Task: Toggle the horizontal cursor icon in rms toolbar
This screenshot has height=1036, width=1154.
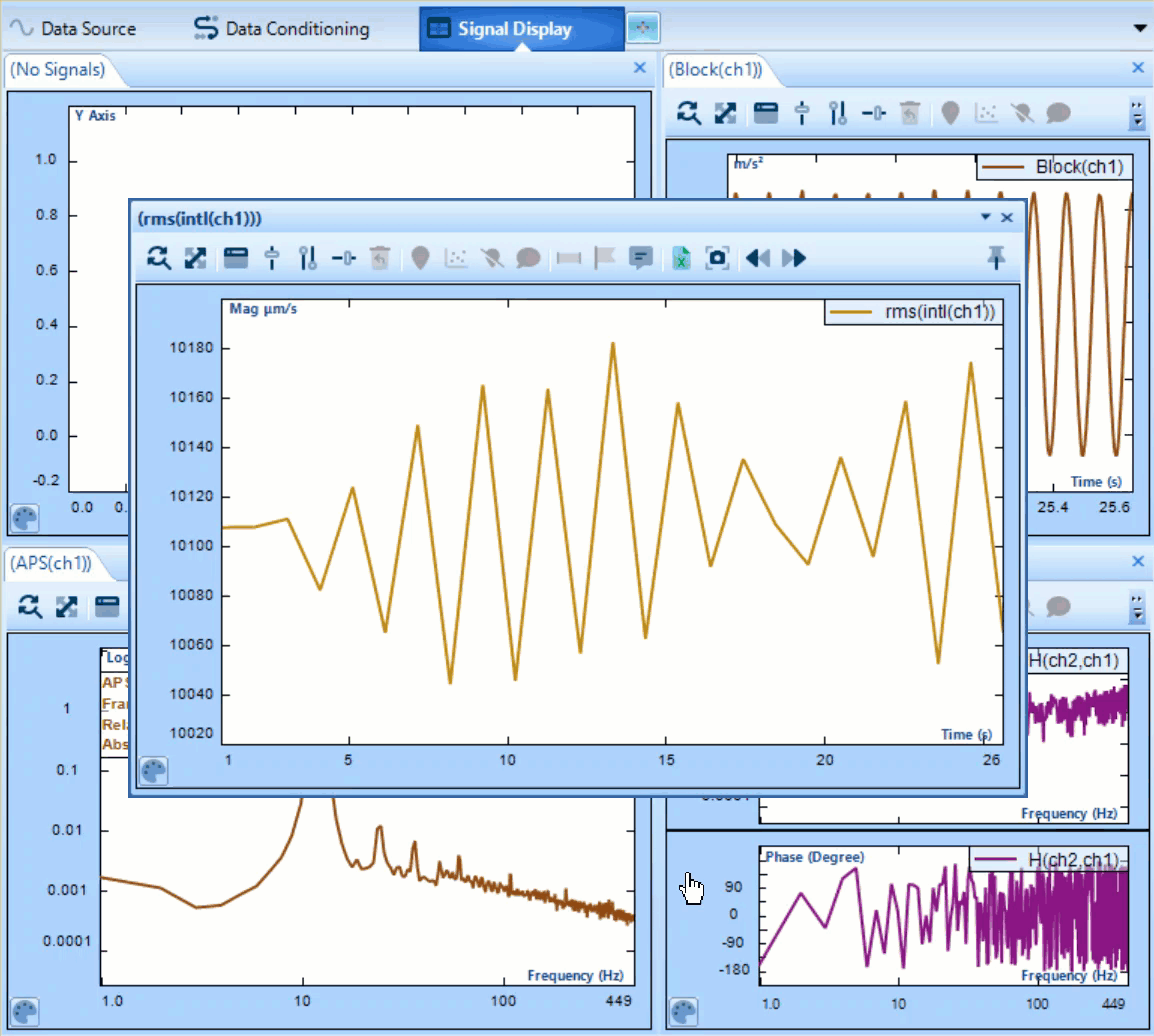Action: point(344,258)
